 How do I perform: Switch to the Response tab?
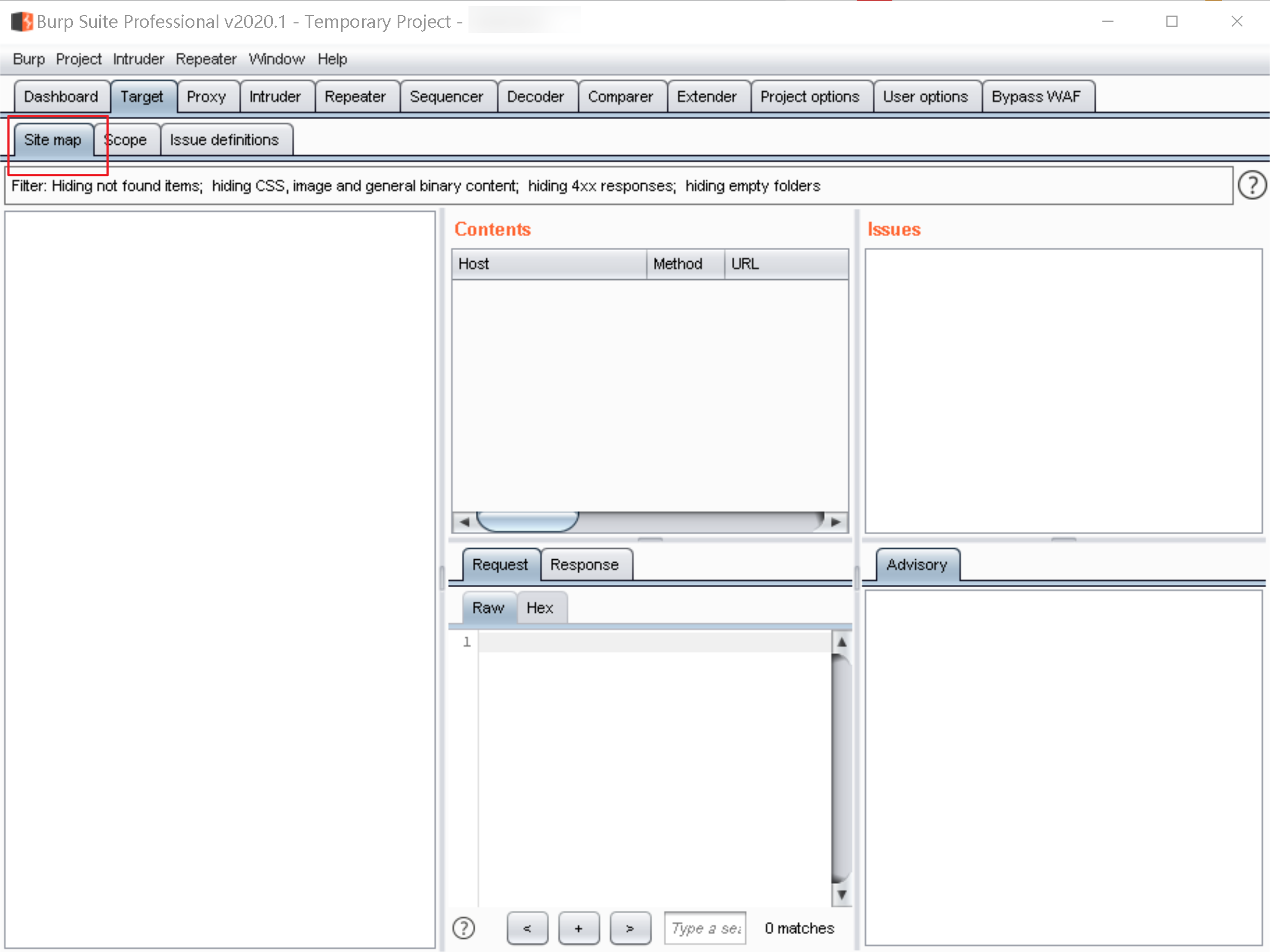[x=585, y=564]
